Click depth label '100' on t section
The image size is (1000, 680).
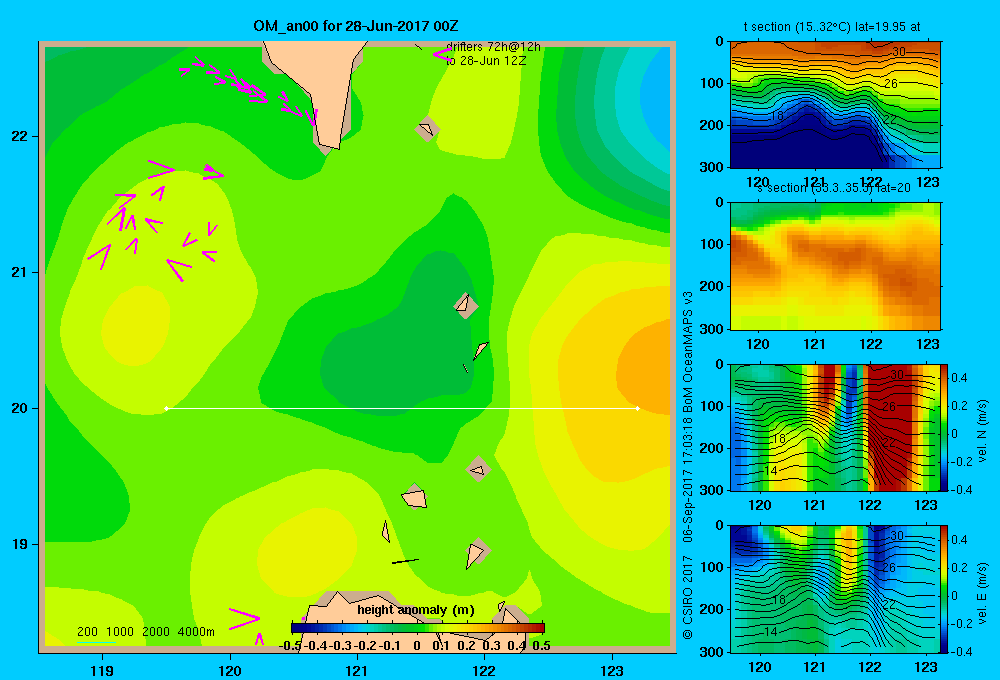pyautogui.click(x=712, y=83)
